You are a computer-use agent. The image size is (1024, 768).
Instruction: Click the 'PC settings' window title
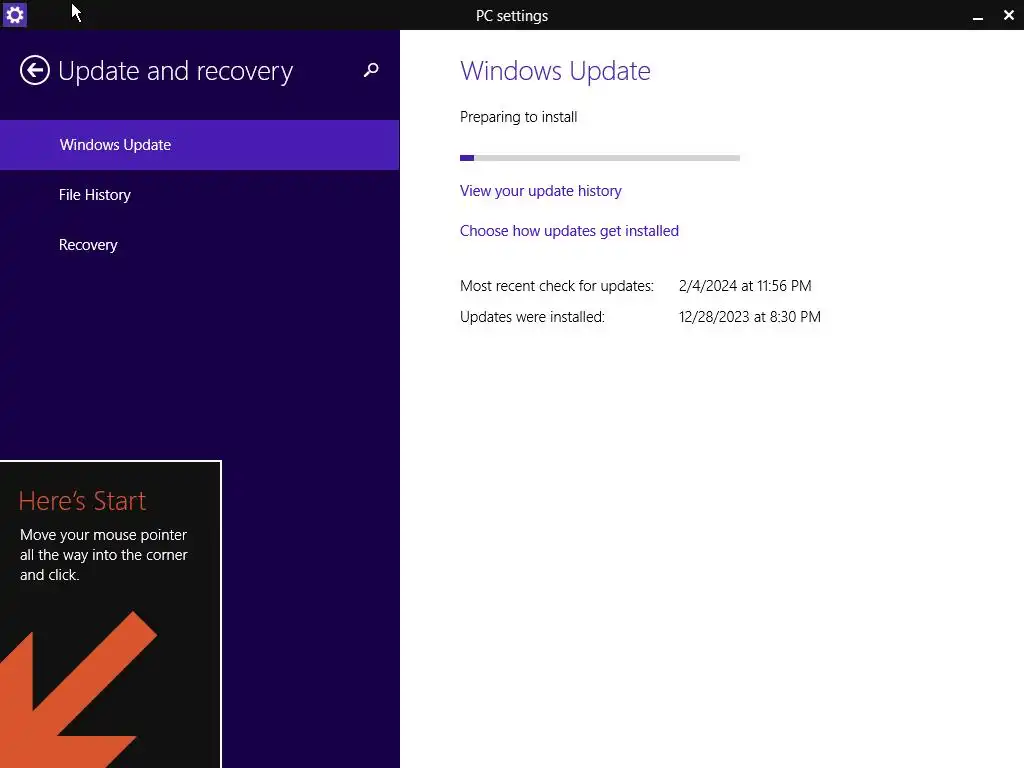click(x=512, y=16)
